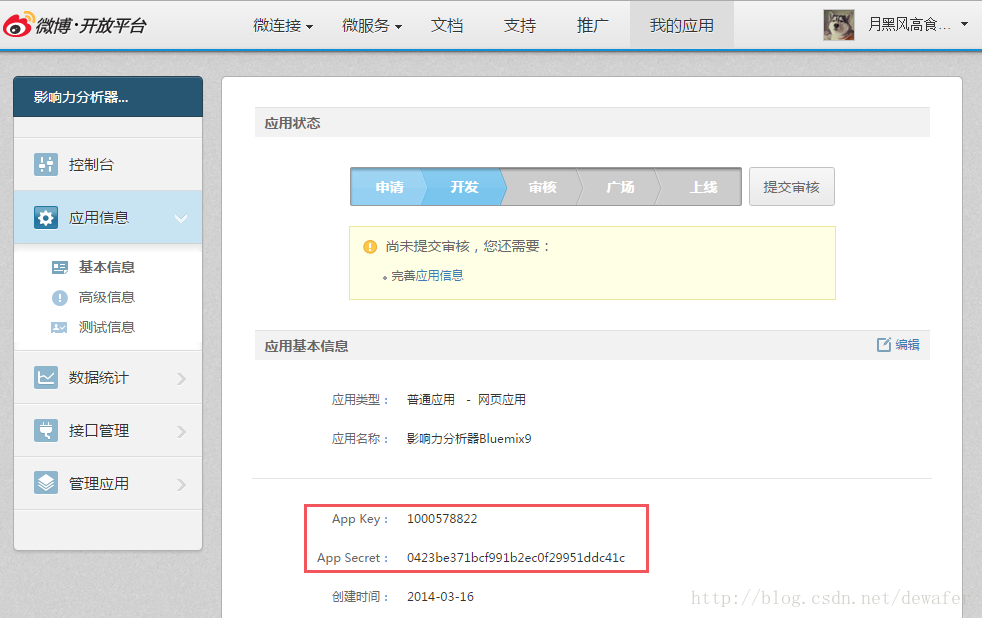Click the 提交审核 button
Screen dimensions: 982x618
tap(792, 187)
